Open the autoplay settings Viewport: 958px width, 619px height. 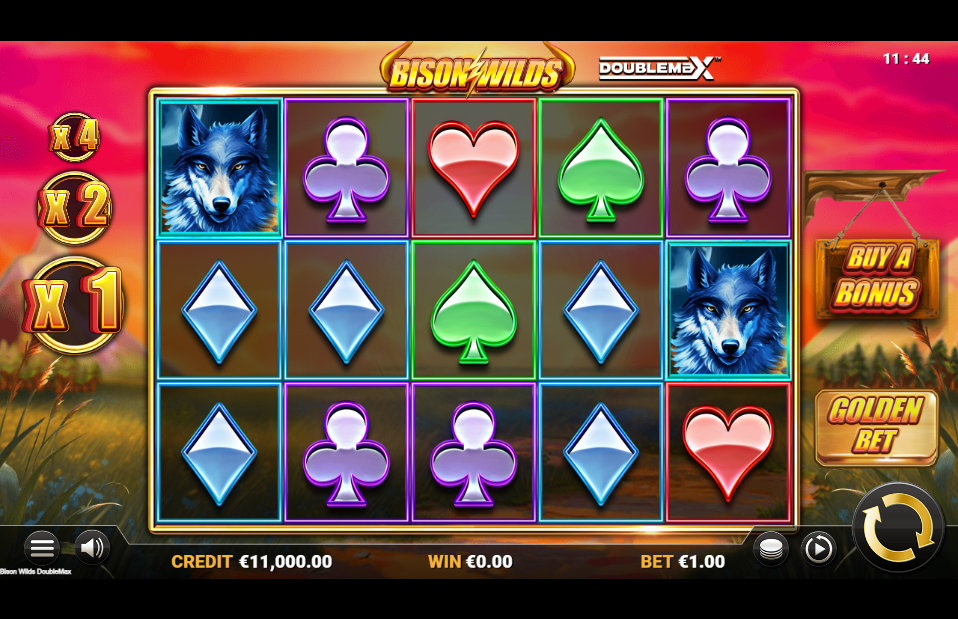(818, 549)
